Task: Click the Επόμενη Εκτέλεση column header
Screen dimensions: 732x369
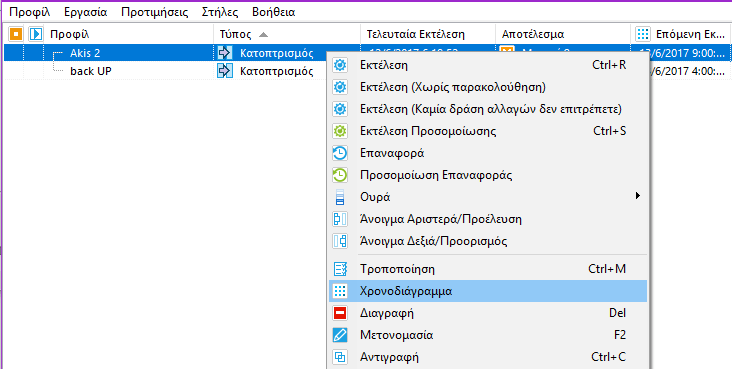Action: (681, 34)
